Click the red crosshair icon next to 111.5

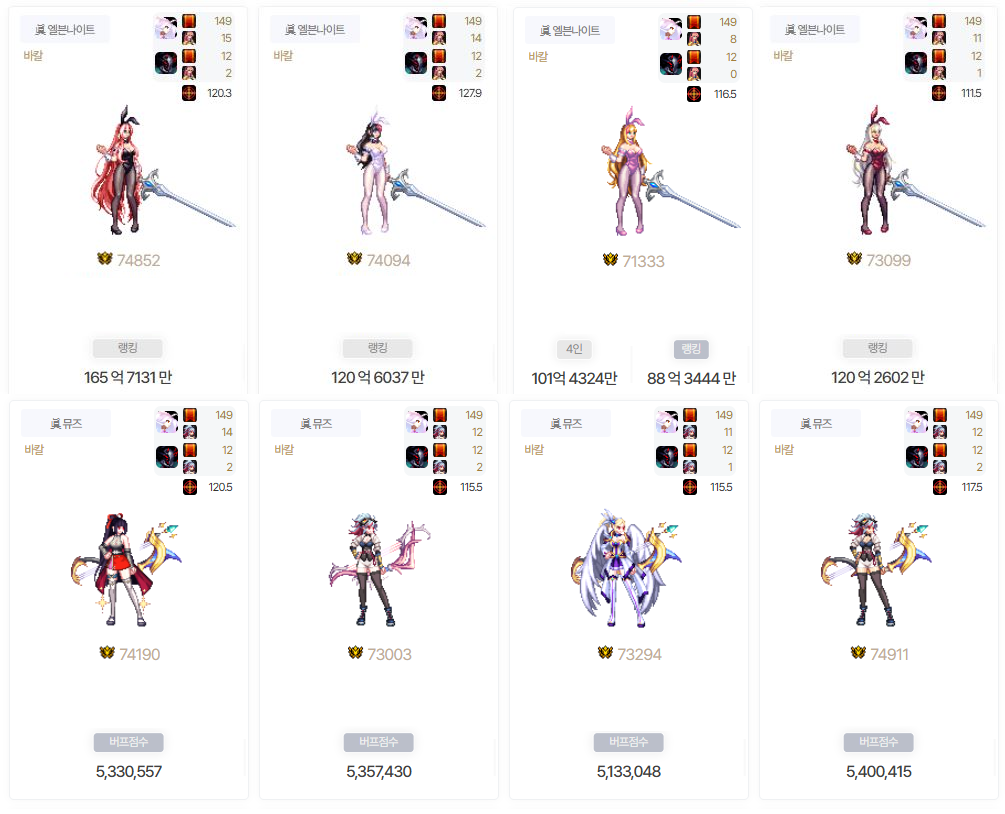pyautogui.click(x=939, y=93)
